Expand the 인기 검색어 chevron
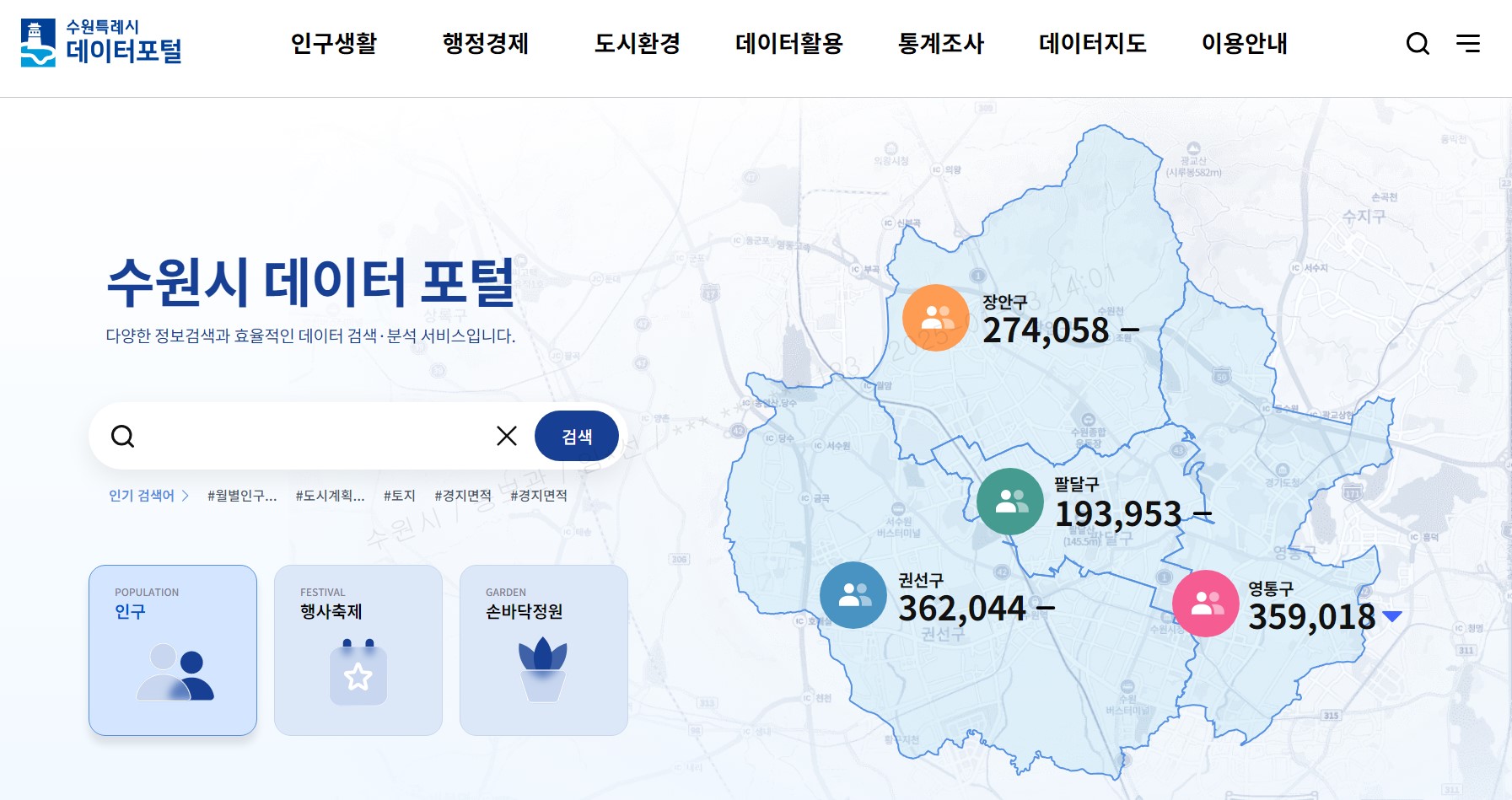Screen dimensions: 1512x800 point(186,496)
